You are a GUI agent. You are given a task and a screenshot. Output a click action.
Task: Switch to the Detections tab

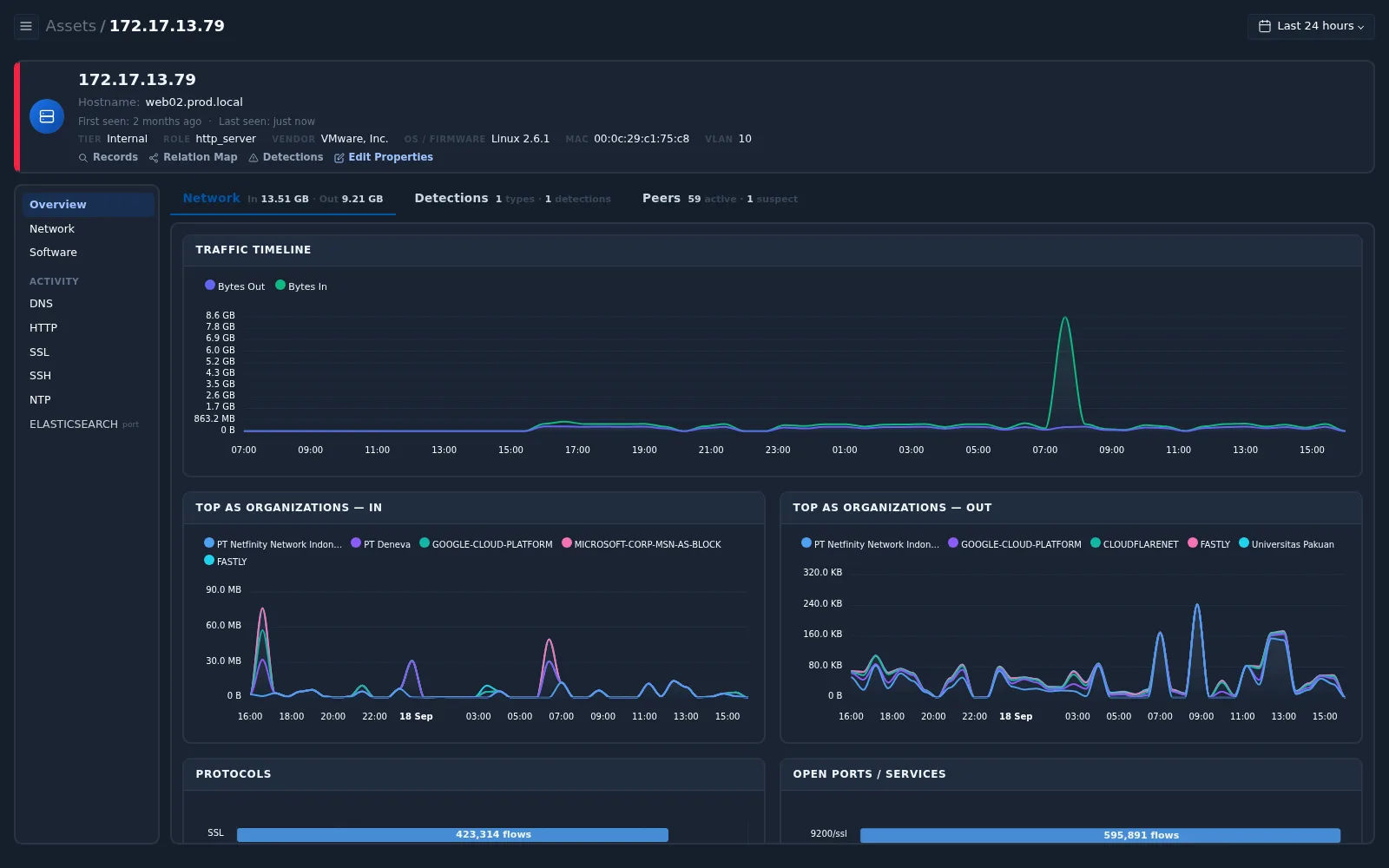tap(512, 199)
